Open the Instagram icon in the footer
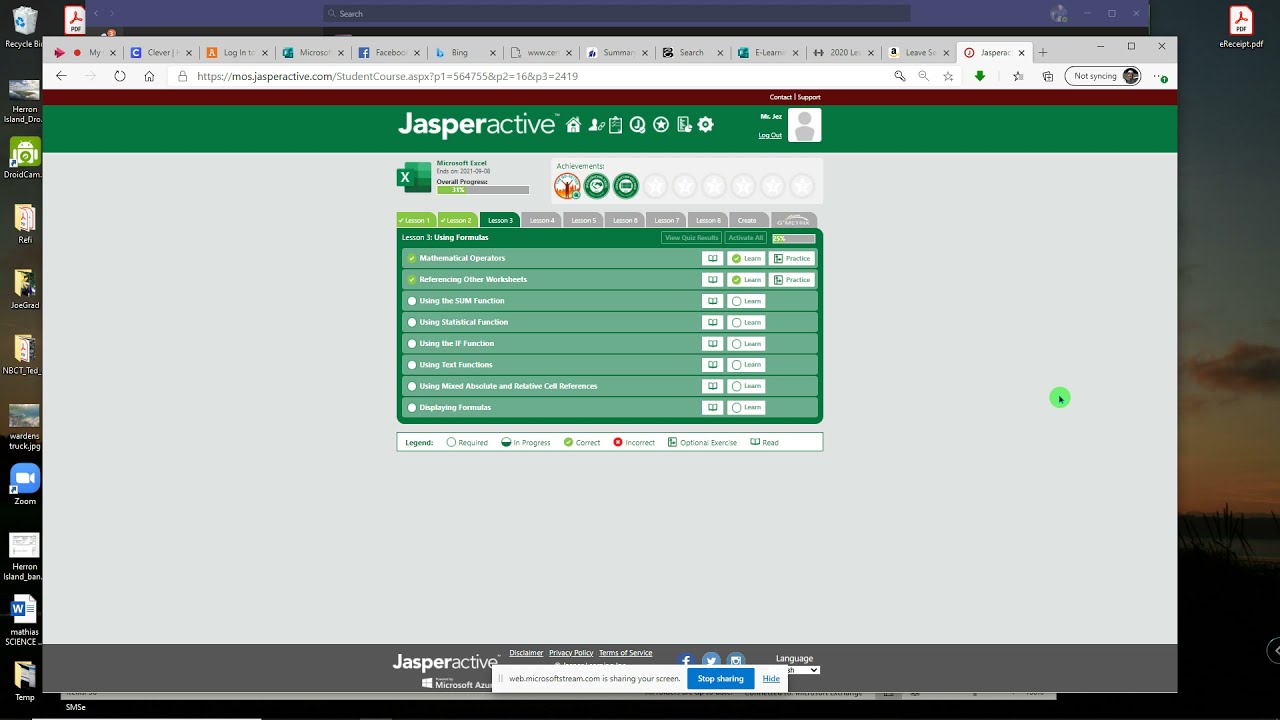This screenshot has width=1280, height=720. pos(736,660)
